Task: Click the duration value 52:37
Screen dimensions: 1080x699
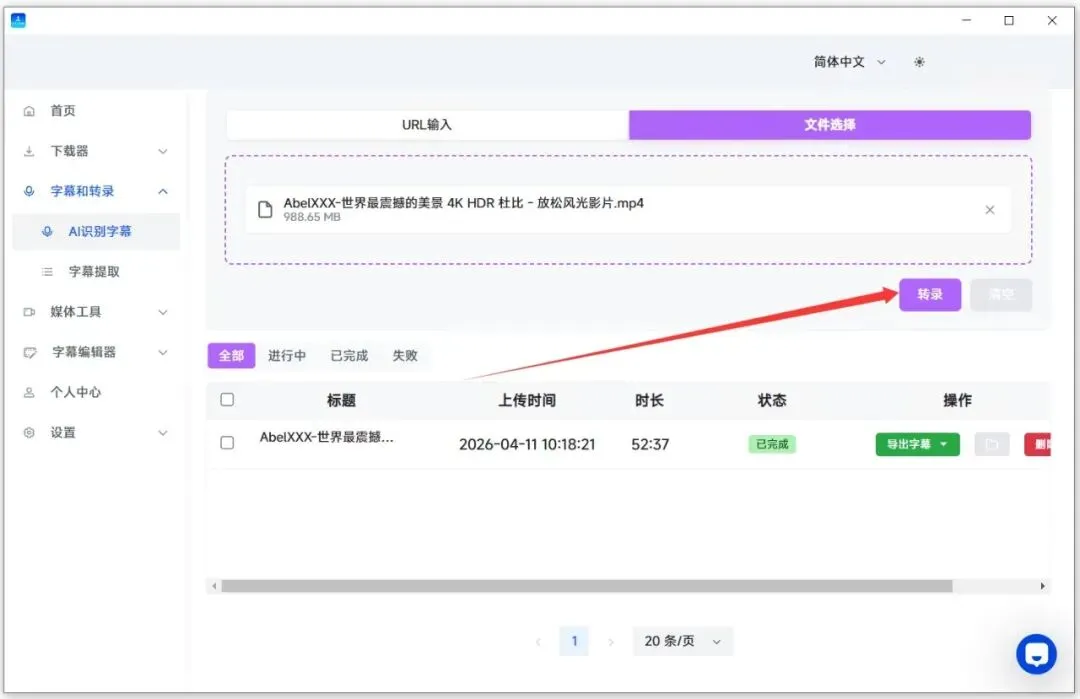Action: point(650,444)
